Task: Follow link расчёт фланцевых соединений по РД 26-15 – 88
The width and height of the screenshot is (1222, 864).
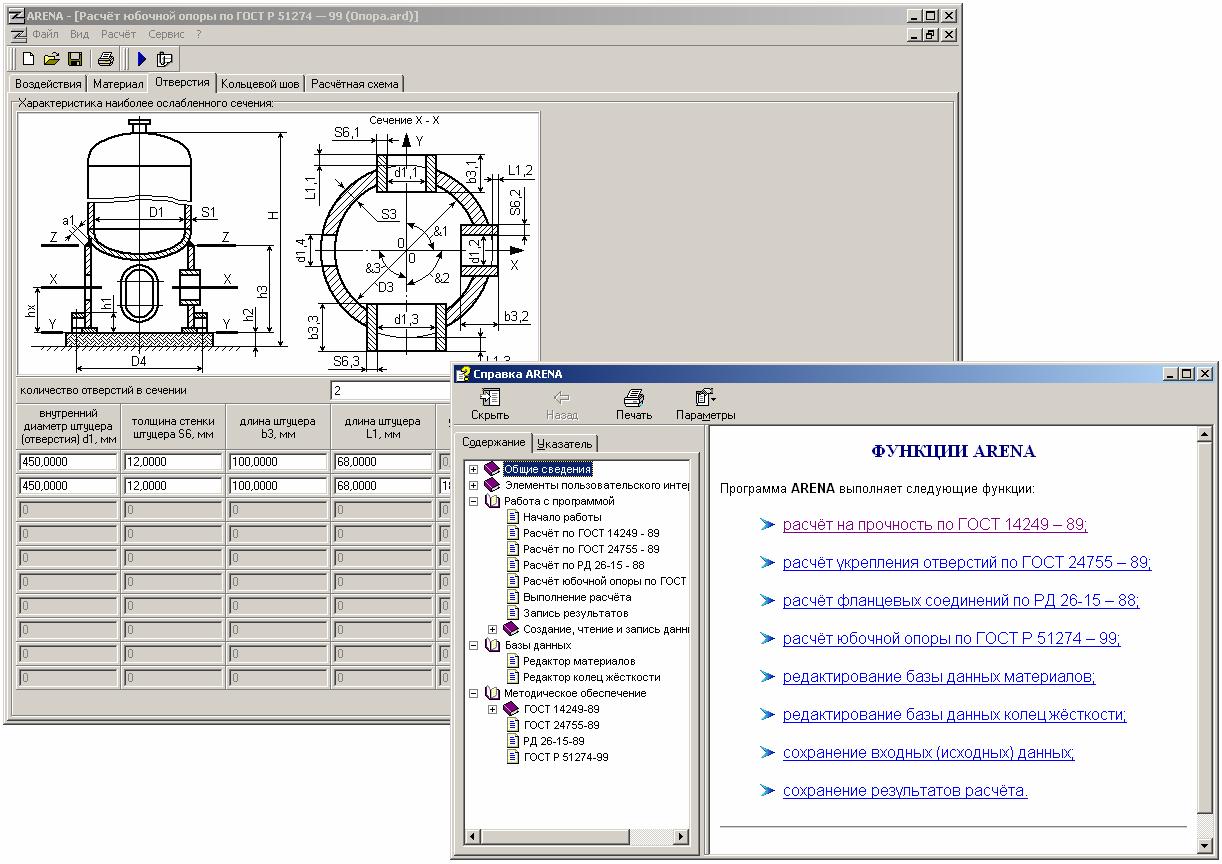Action: tap(961, 600)
